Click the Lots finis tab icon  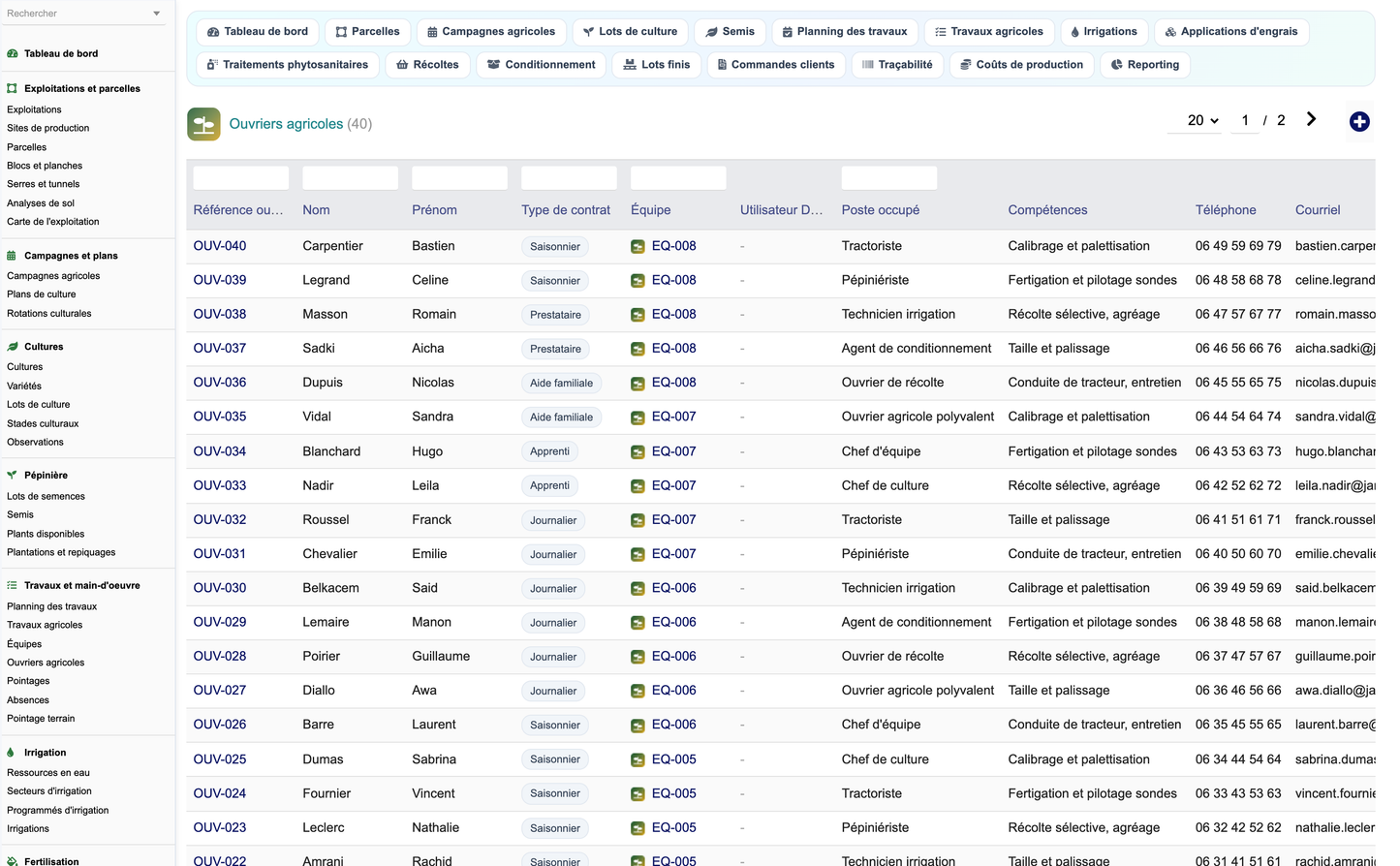630,65
